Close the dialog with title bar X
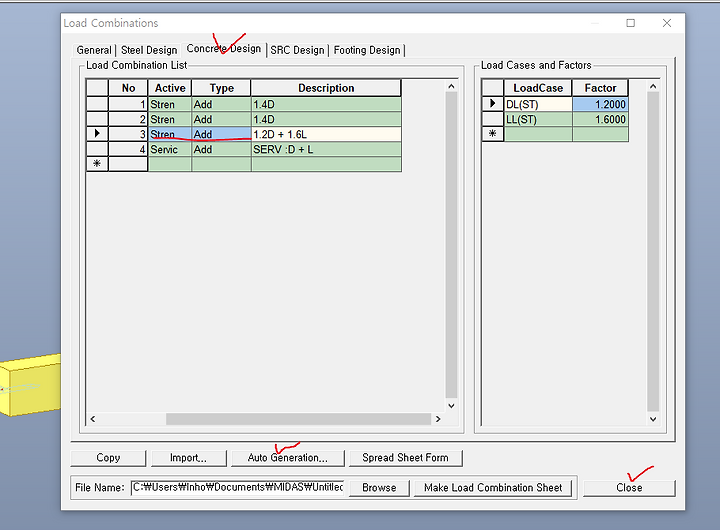The image size is (720, 530). (667, 23)
